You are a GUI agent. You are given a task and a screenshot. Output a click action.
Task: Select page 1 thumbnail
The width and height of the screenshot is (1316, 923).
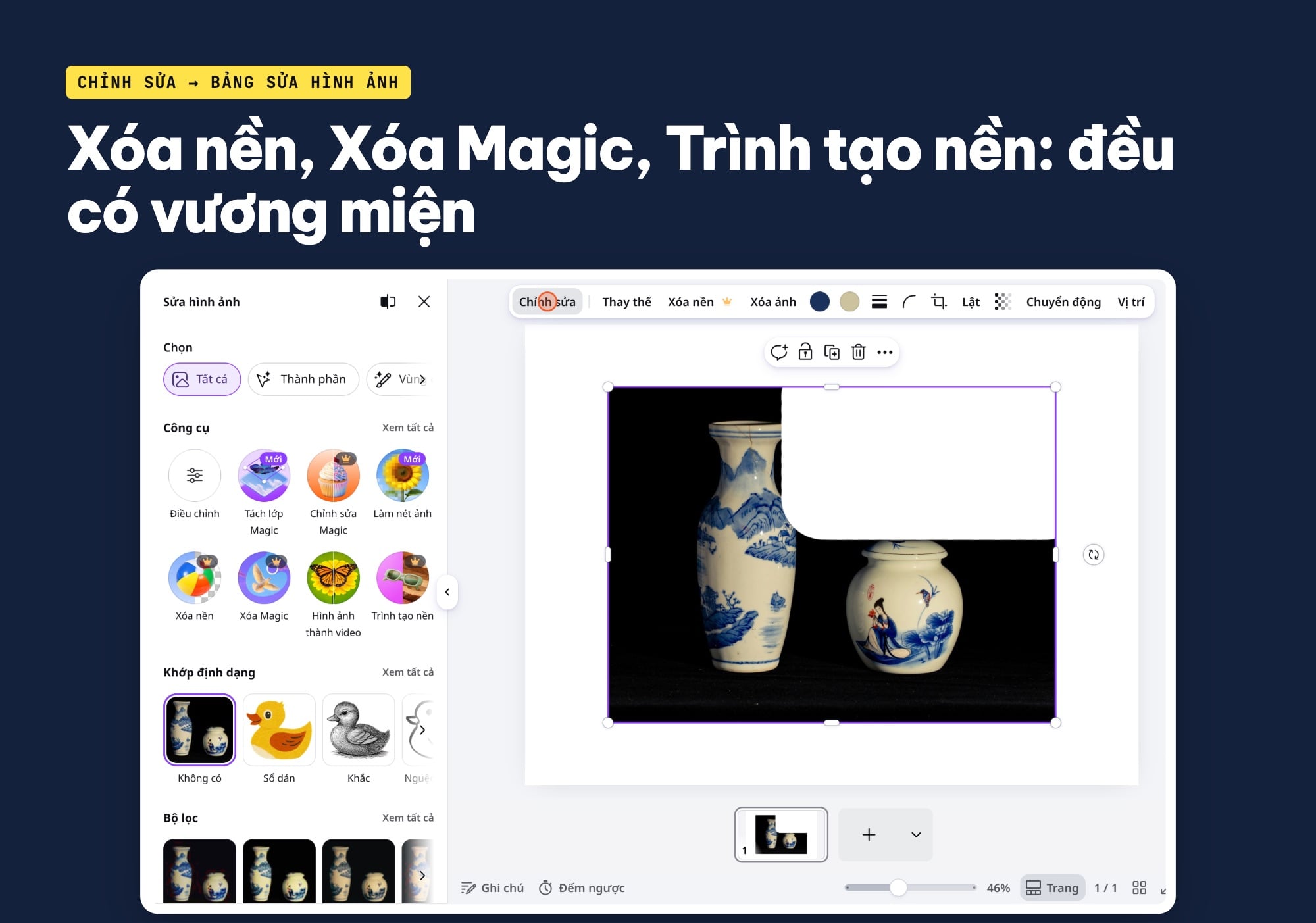pyautogui.click(x=781, y=834)
